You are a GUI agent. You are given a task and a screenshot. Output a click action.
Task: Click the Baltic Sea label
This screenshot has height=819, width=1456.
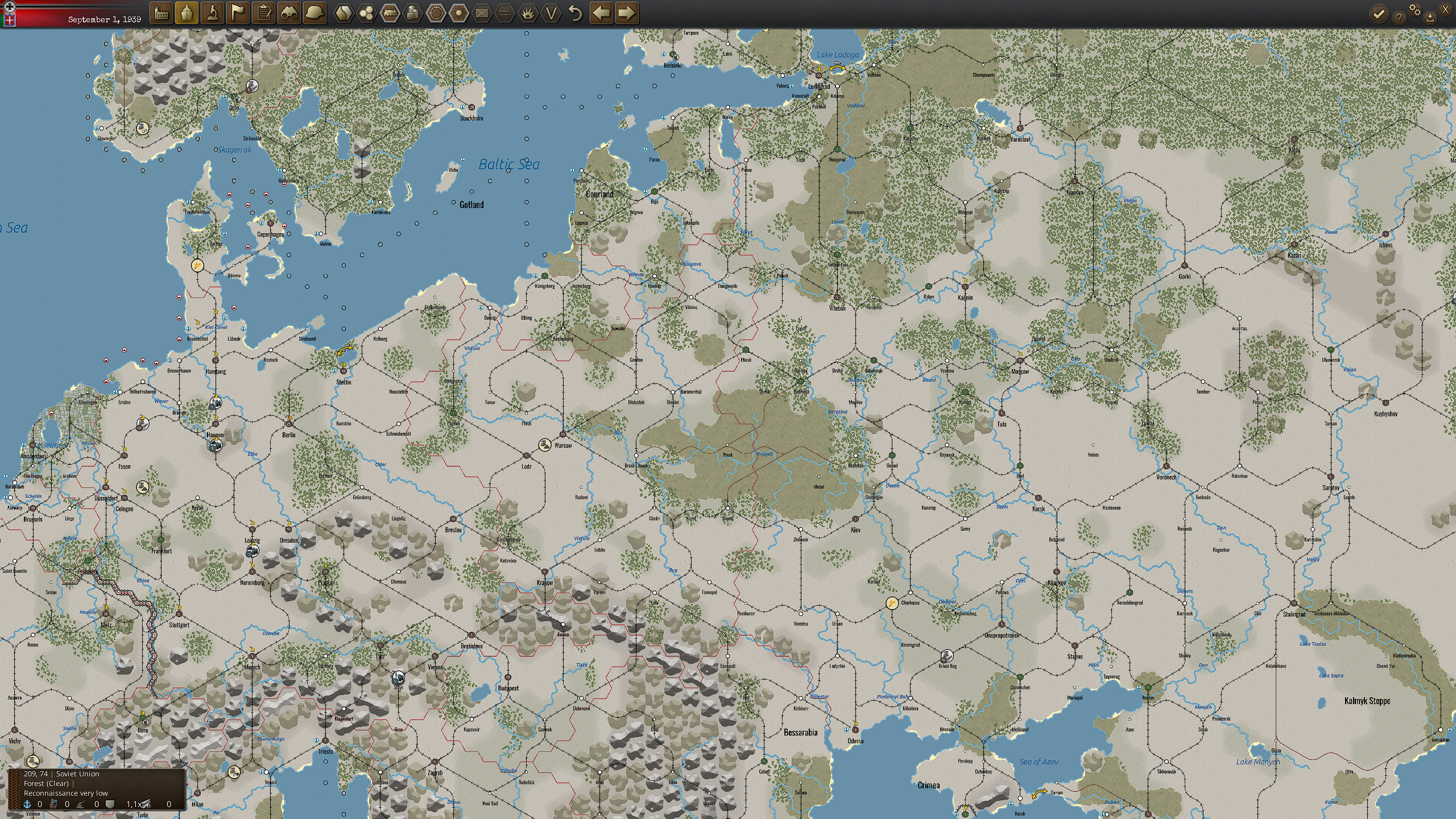coord(508,164)
